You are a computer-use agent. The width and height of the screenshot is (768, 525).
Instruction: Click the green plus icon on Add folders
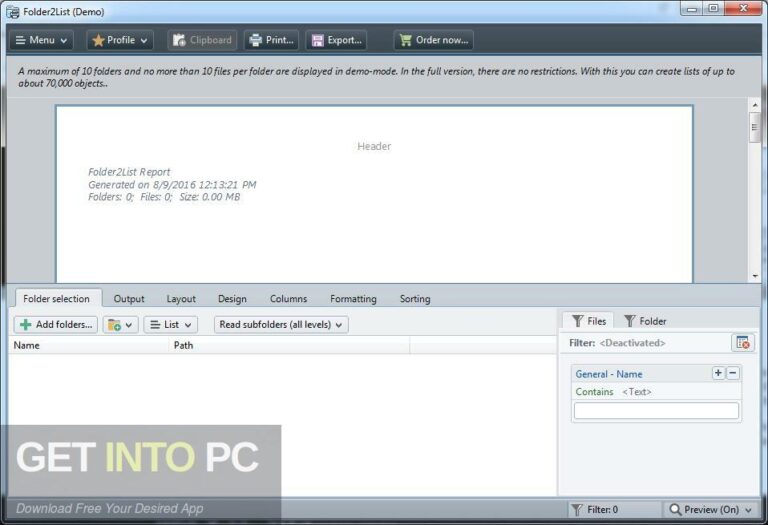[25, 325]
